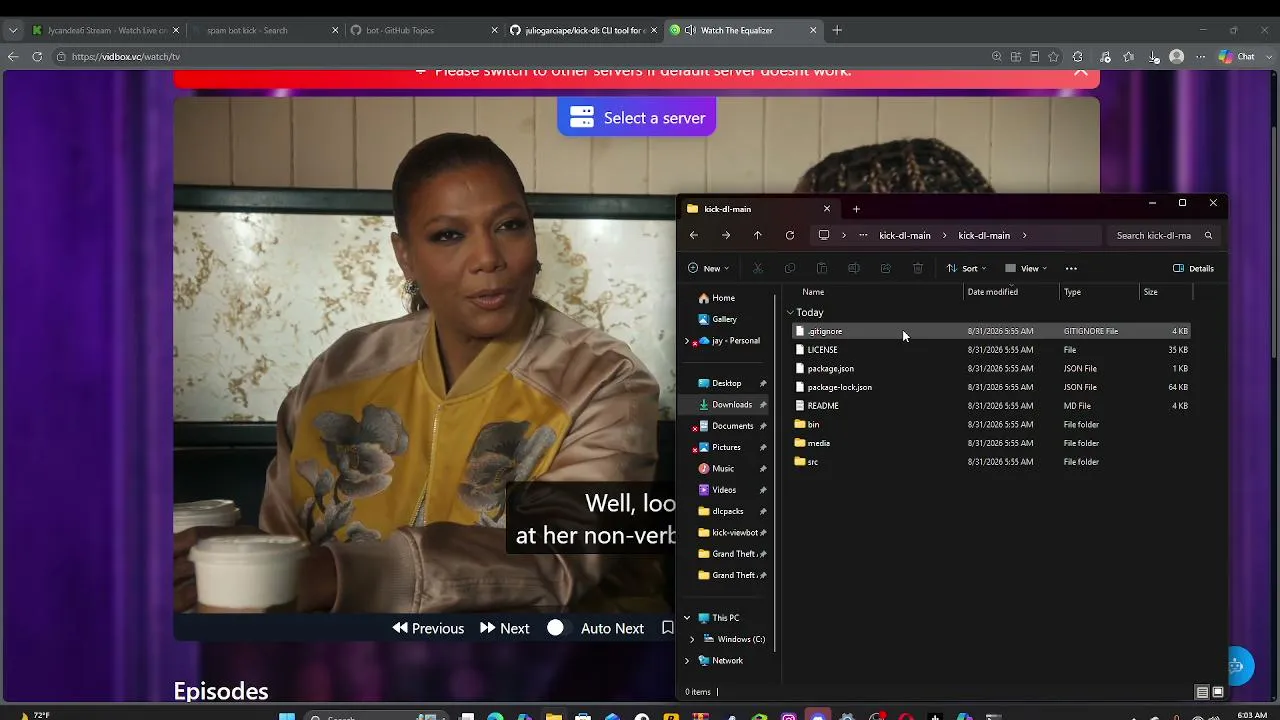Click the Delete trash icon in Explorer
Image resolution: width=1280 pixels, height=720 pixels.
(x=918, y=268)
